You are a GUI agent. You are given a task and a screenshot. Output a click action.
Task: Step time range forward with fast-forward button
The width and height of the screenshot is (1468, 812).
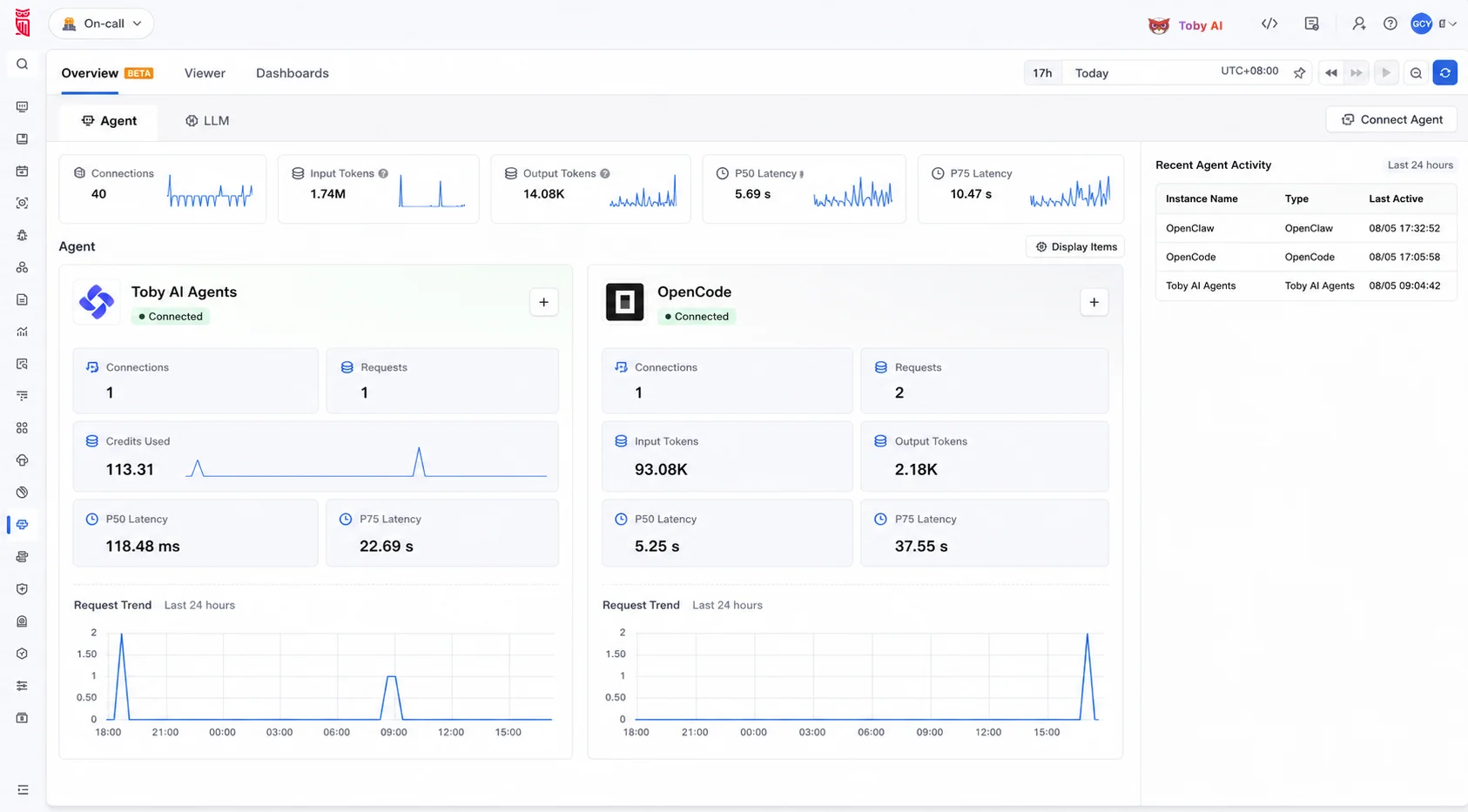[x=1357, y=73]
